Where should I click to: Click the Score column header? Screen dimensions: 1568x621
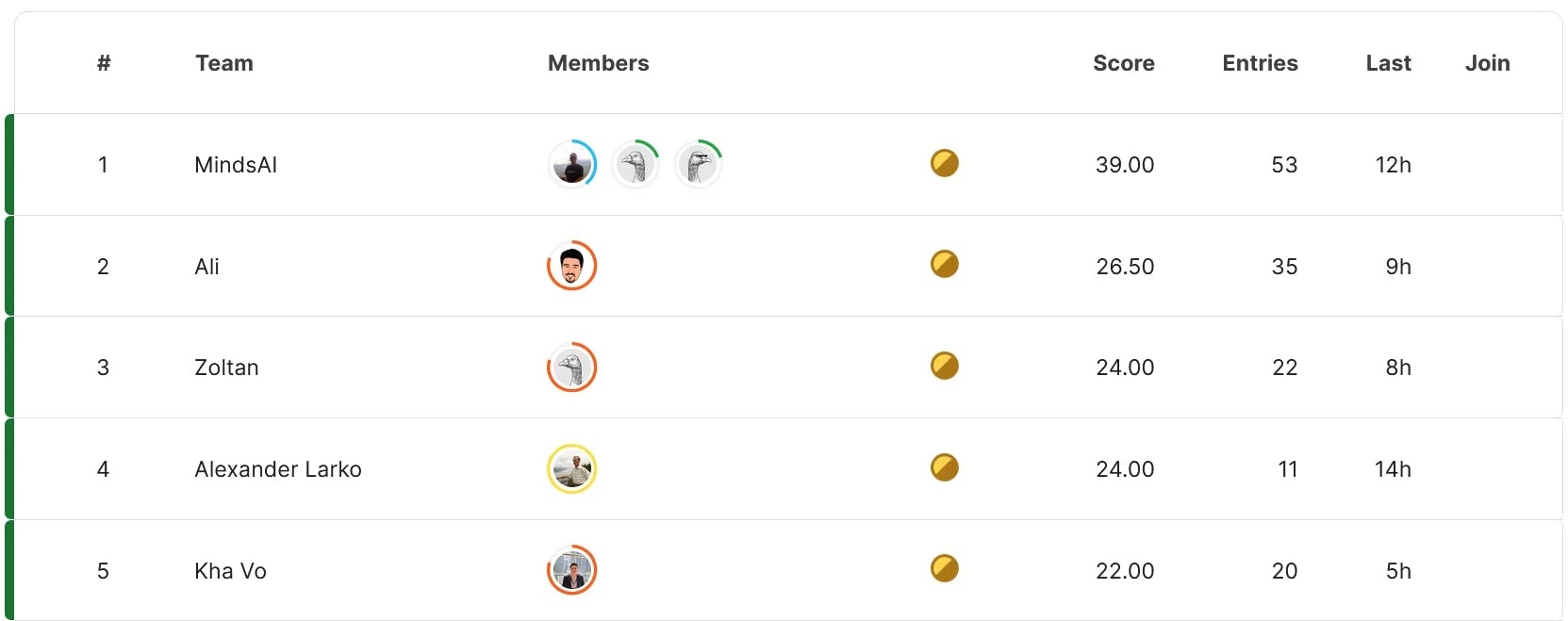pyautogui.click(x=1123, y=63)
